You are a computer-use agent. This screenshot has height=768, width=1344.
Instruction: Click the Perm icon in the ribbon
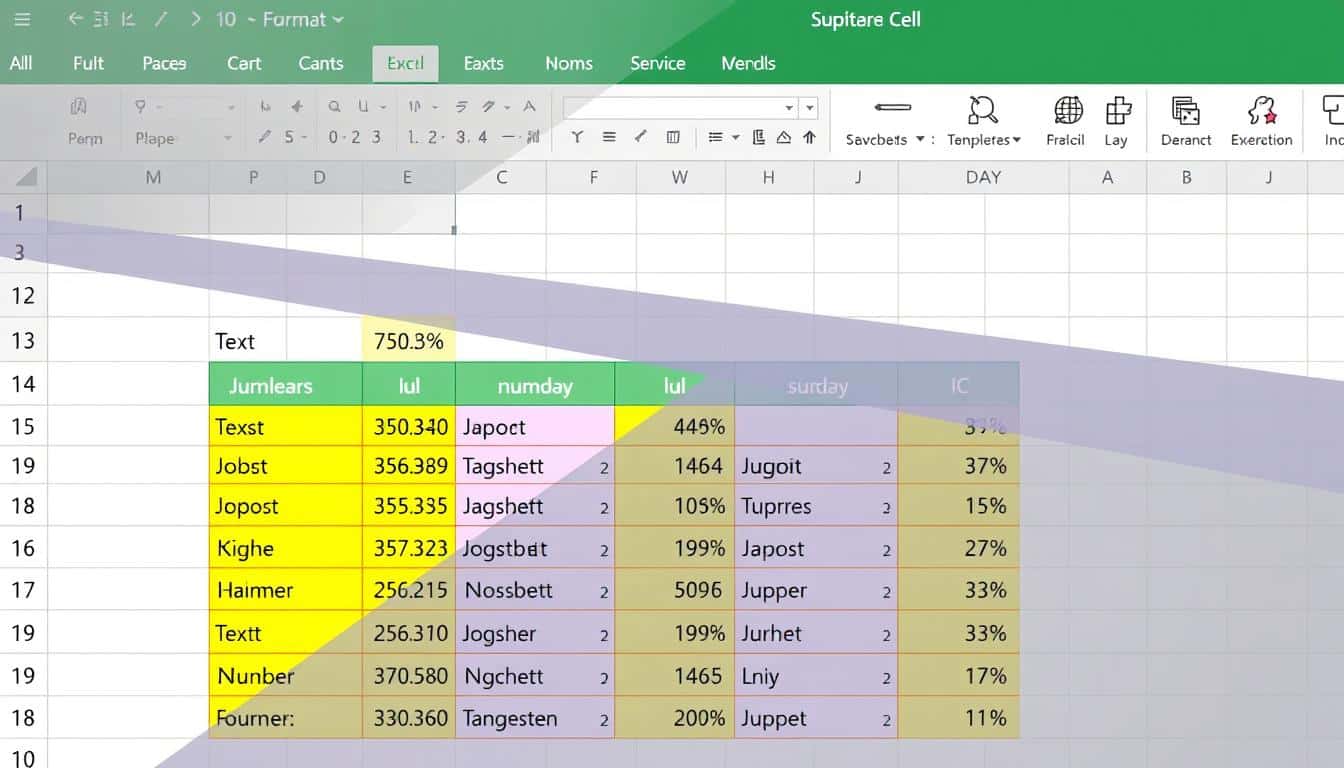80,108
